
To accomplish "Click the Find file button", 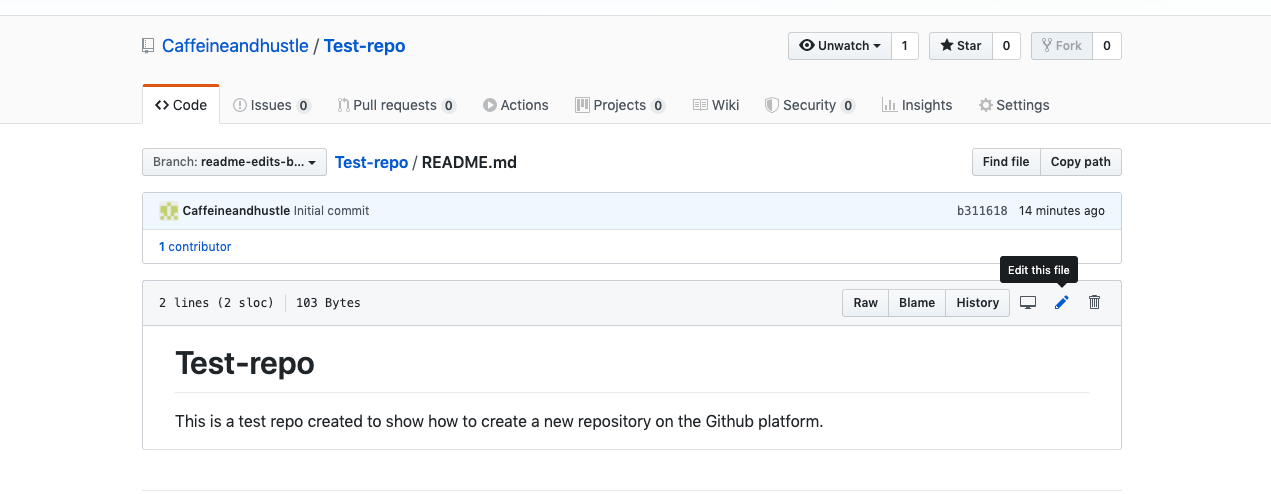I will (1006, 162).
